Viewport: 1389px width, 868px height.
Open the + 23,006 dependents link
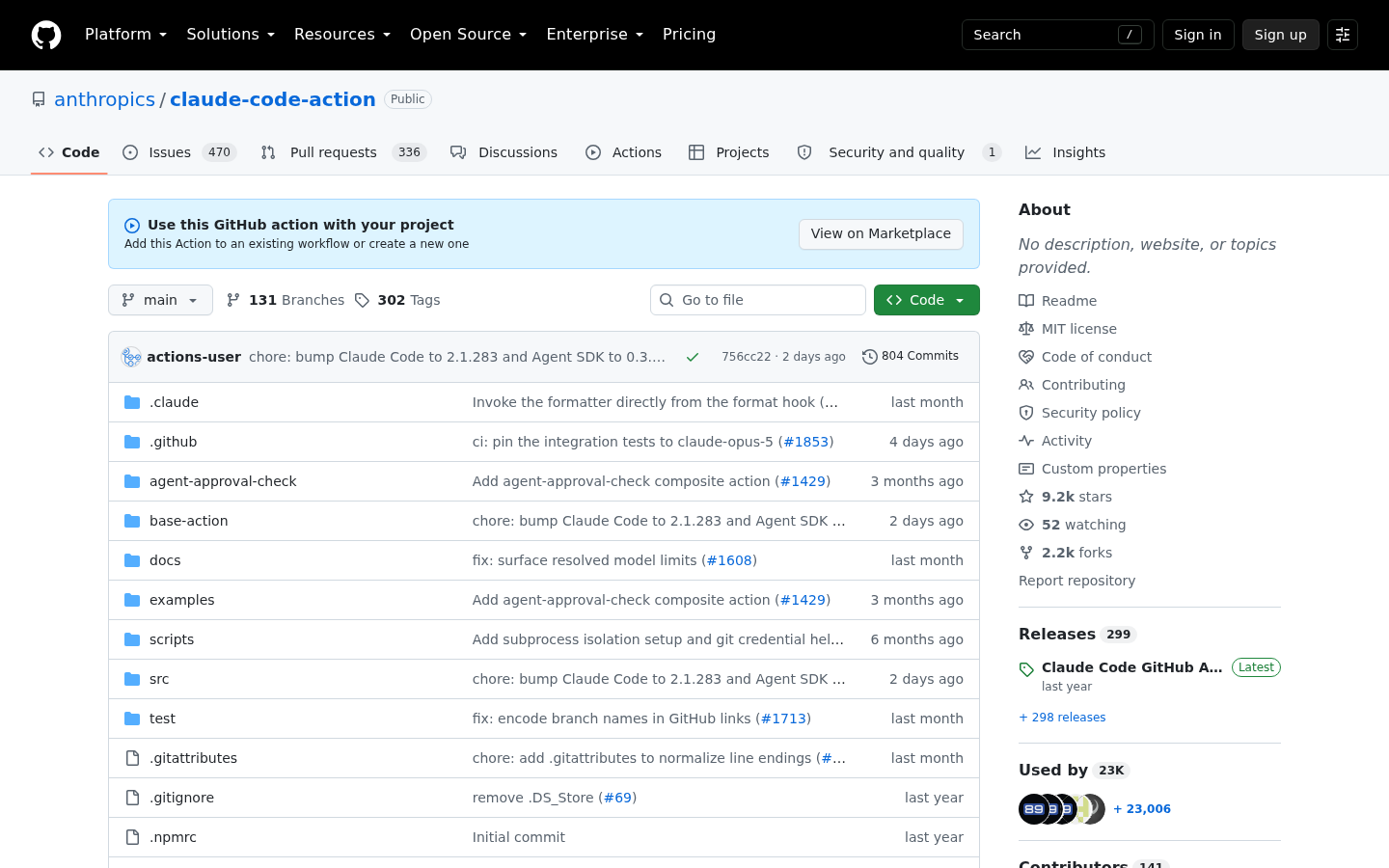pyautogui.click(x=1142, y=809)
